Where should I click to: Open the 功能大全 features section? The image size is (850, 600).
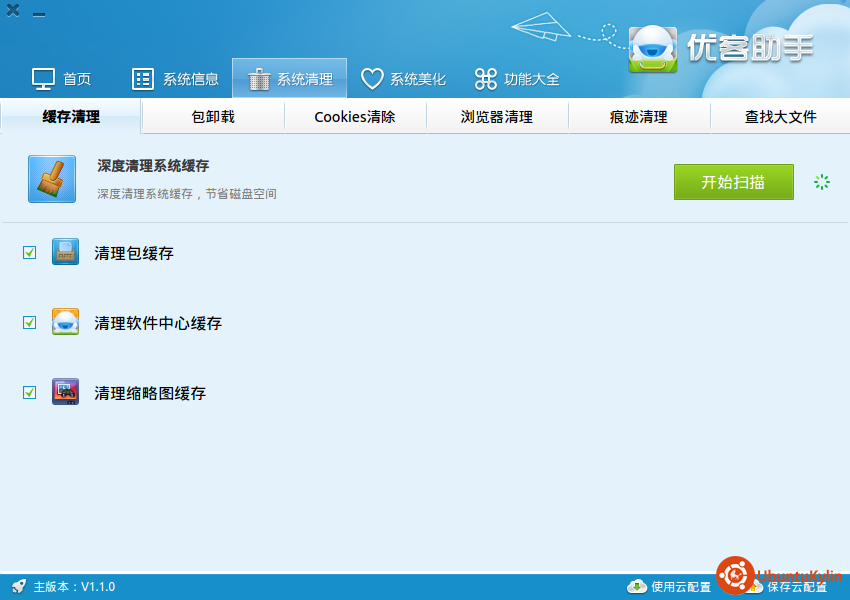tap(517, 79)
